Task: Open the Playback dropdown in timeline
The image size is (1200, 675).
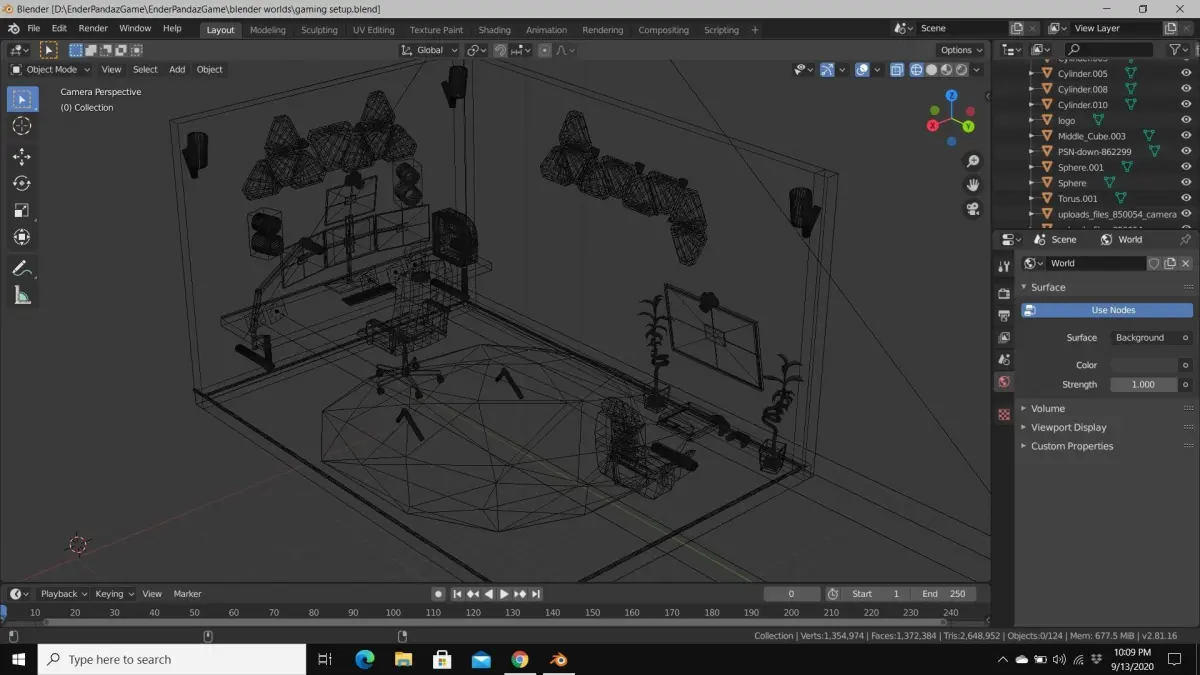Action: click(x=63, y=594)
